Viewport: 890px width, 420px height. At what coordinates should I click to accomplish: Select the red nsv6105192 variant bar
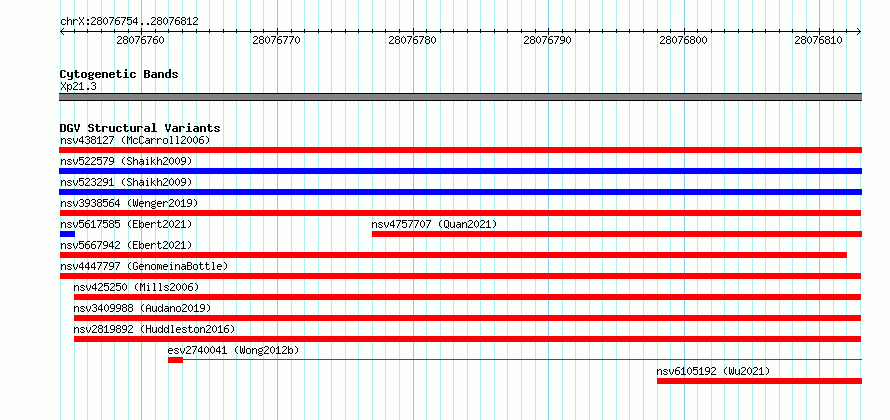pos(759,381)
